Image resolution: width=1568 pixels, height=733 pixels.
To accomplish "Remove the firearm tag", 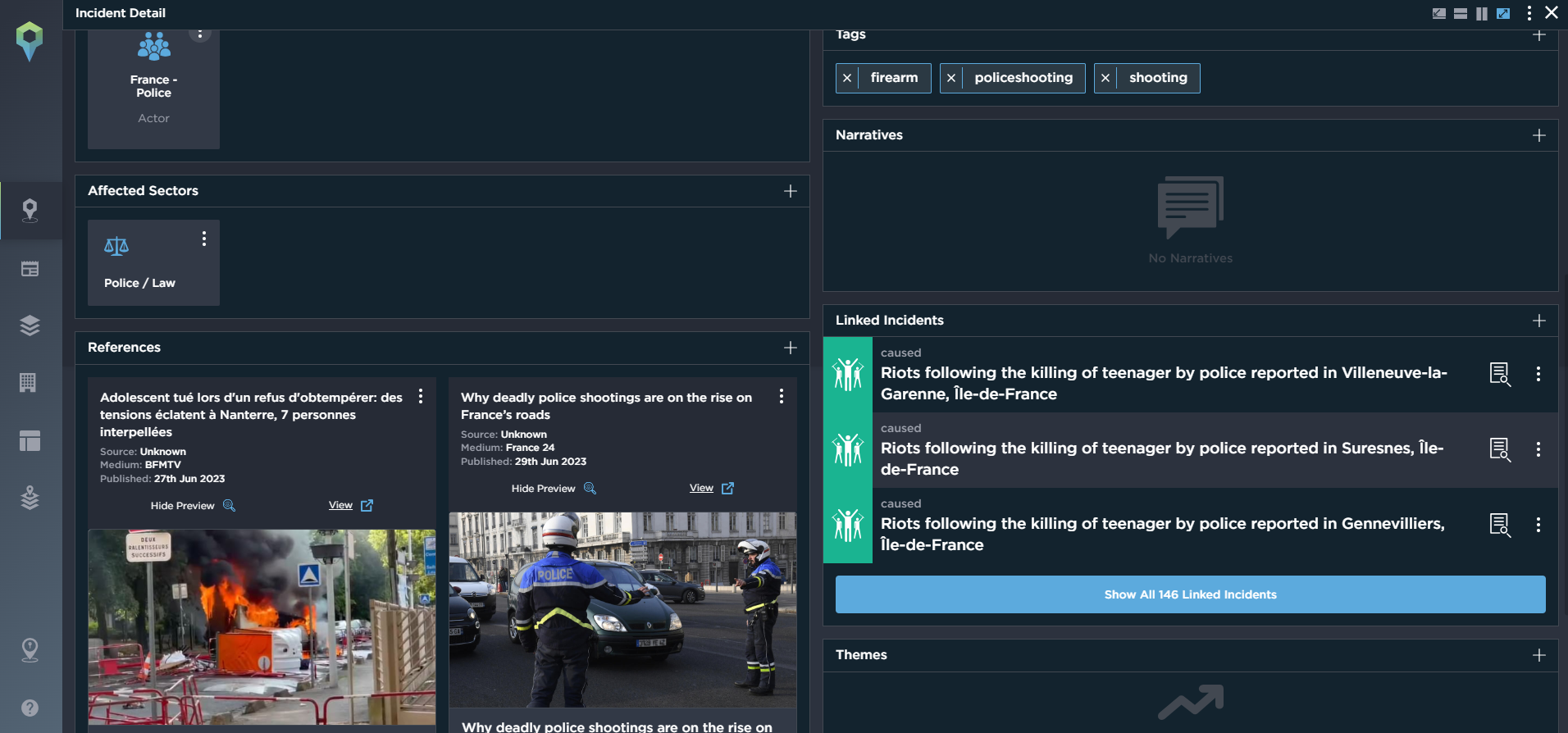I will [x=847, y=78].
